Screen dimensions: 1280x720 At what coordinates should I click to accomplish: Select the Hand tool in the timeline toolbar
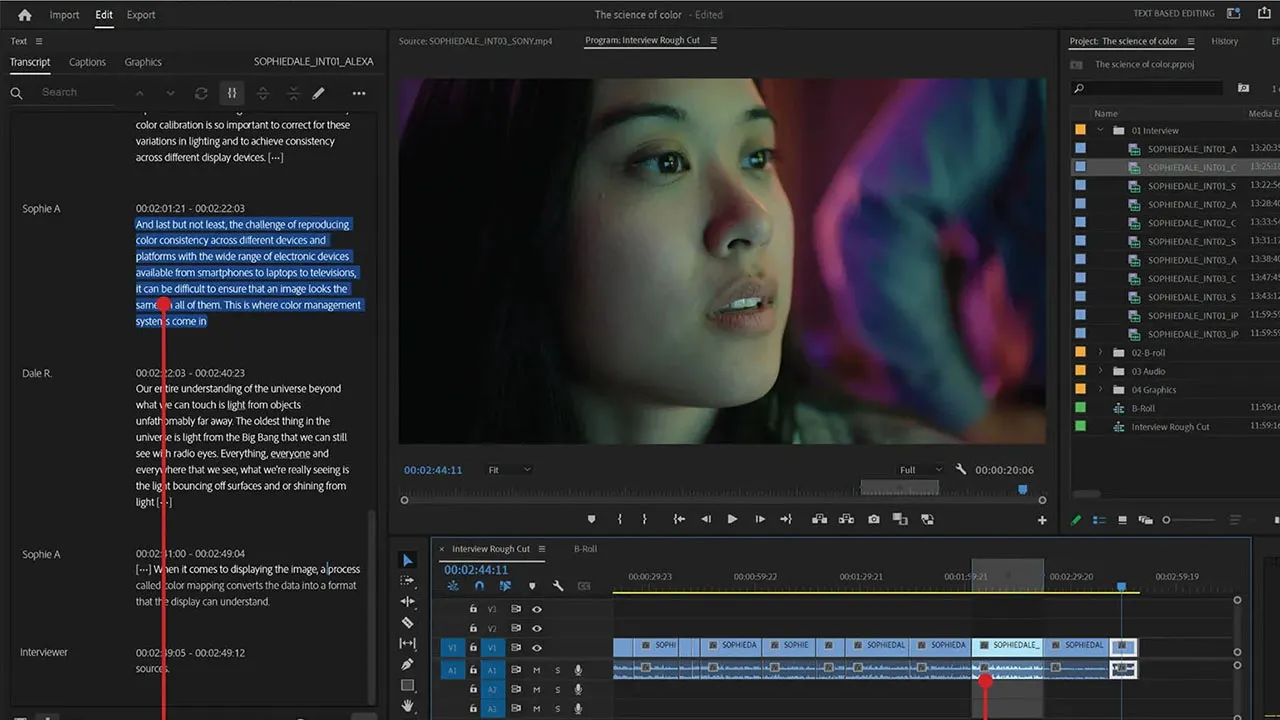click(x=407, y=706)
